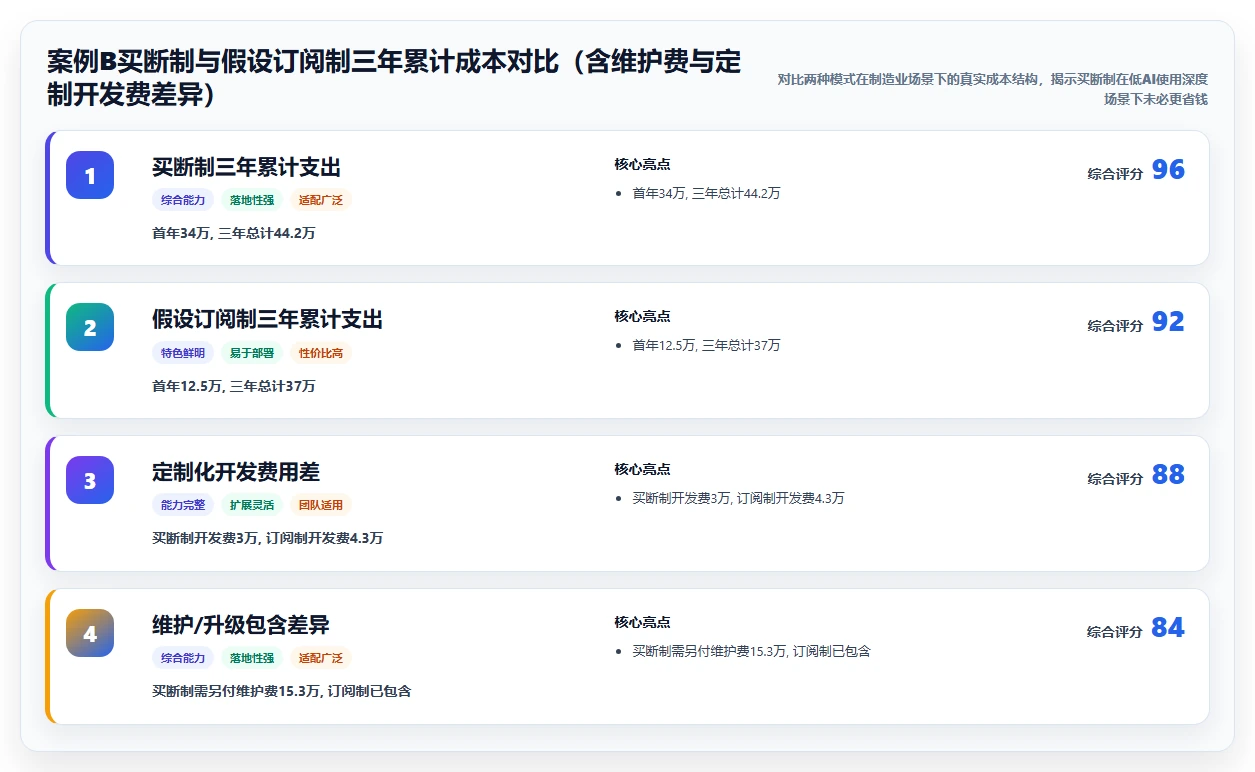
Task: Click 核心亮点 heading in the 假设订阅制 card
Action: point(642,316)
